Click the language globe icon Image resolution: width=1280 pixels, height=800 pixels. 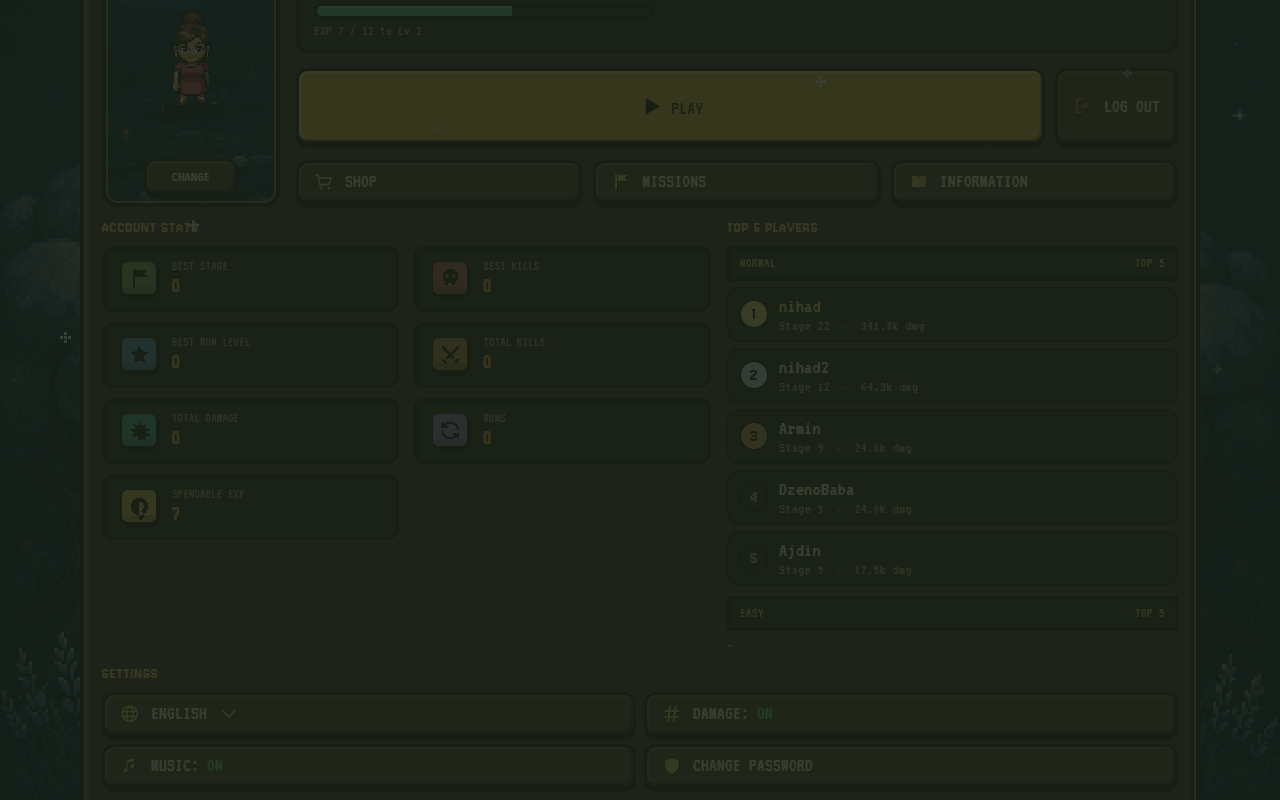pos(130,713)
